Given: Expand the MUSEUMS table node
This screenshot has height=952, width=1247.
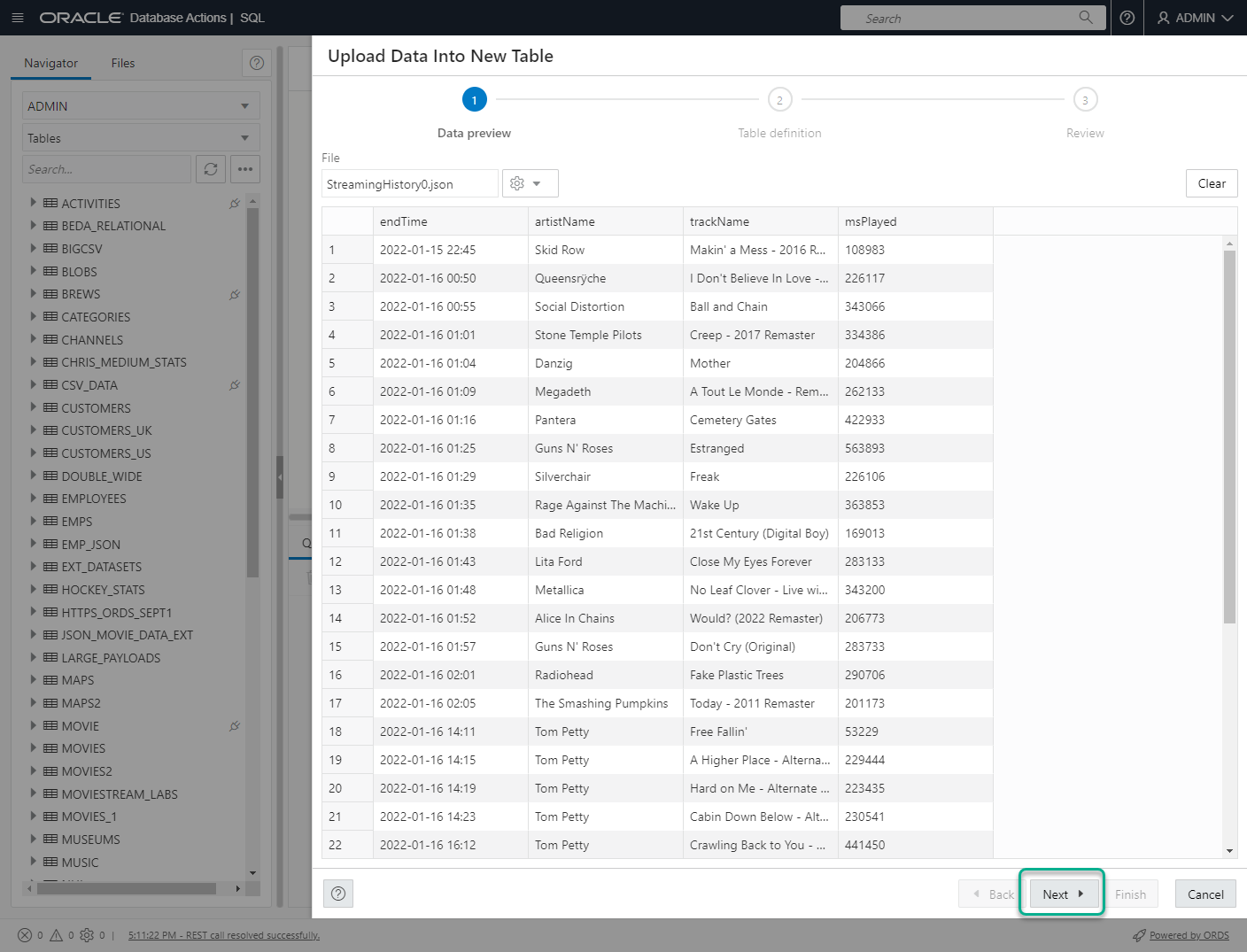Looking at the screenshot, I should [33, 839].
